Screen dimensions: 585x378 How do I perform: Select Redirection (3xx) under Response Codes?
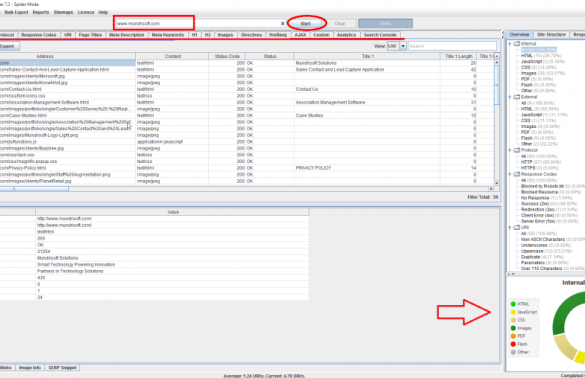point(549,209)
